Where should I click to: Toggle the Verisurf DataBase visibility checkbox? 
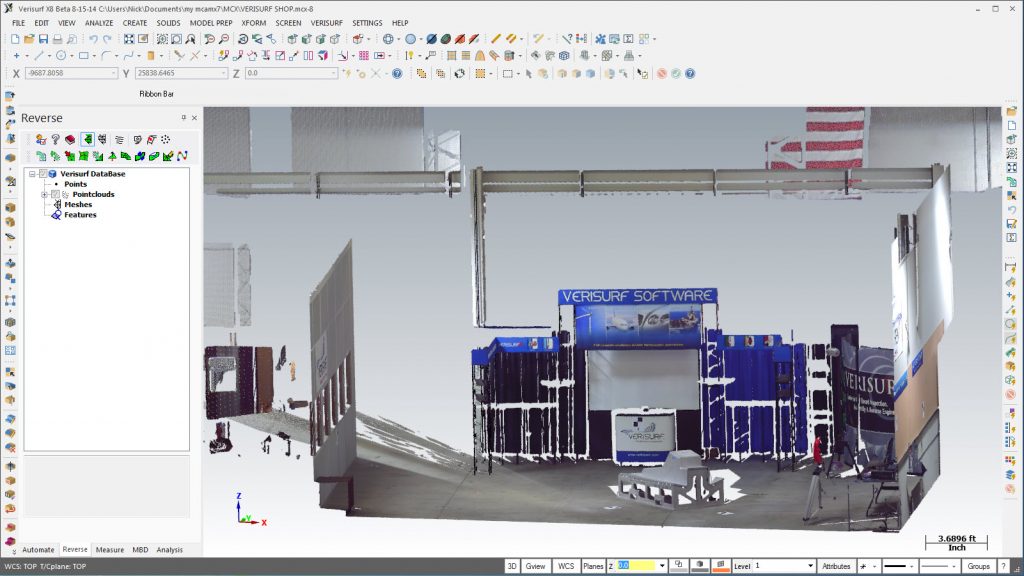[x=42, y=174]
